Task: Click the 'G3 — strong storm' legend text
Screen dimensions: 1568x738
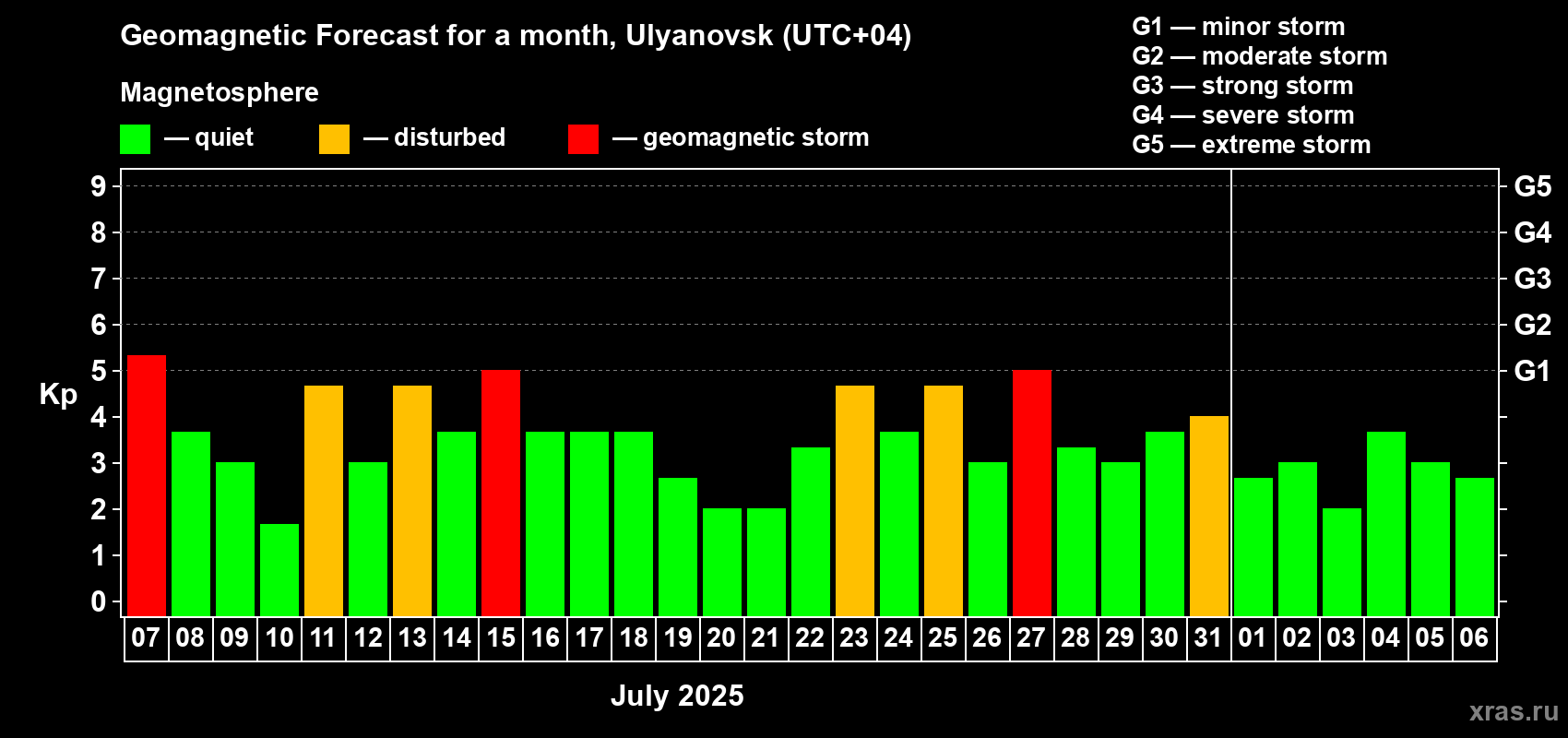Action: (x=1243, y=86)
